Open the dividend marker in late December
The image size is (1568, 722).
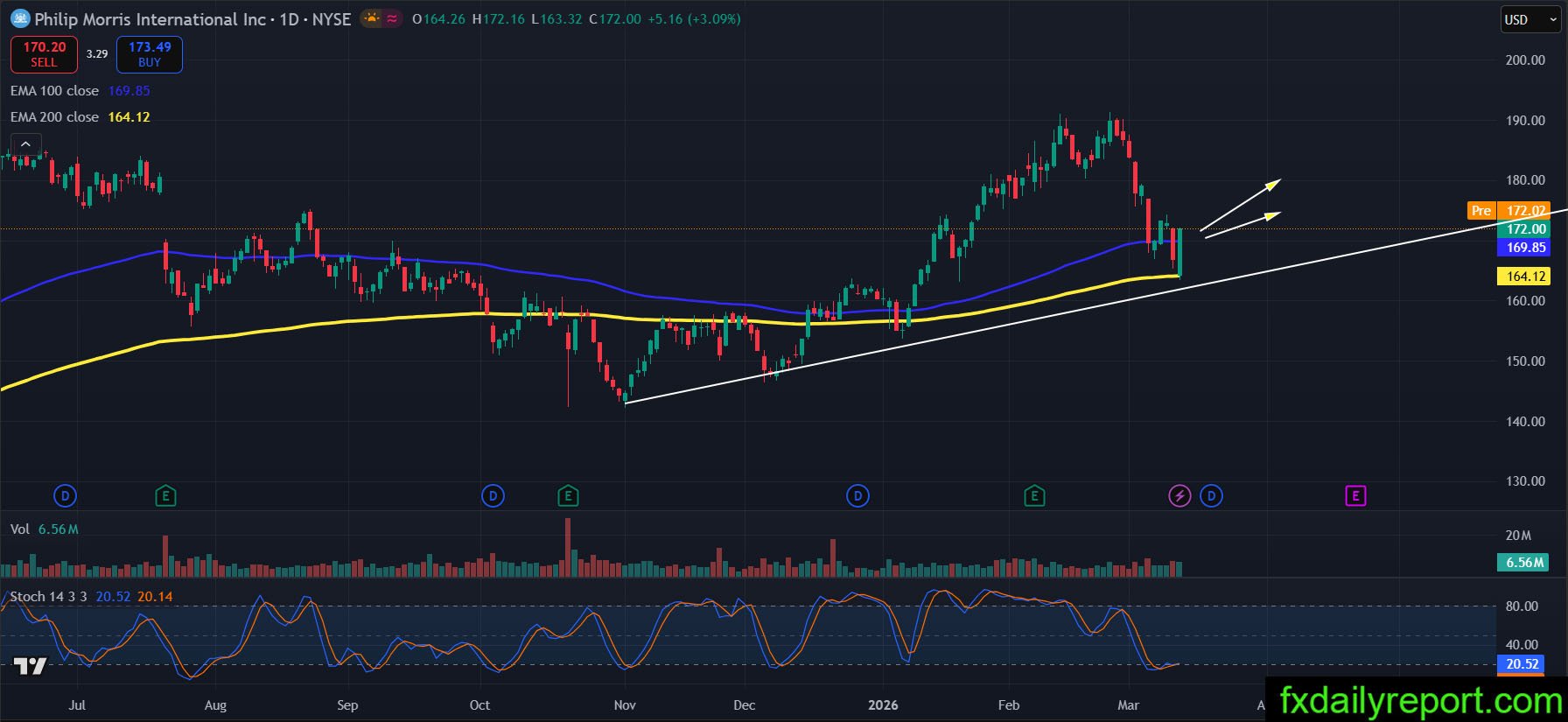pos(857,496)
